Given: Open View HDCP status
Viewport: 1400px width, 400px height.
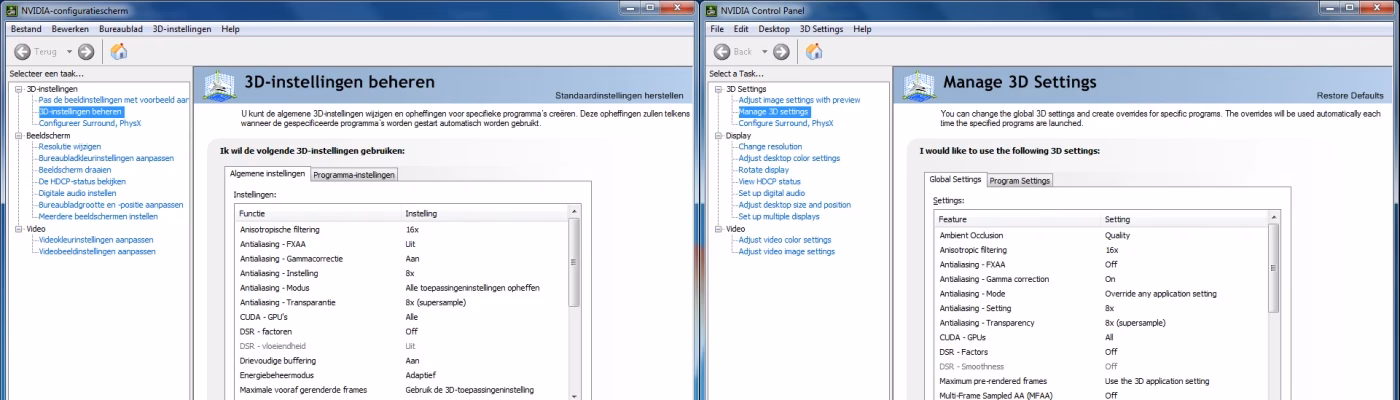Looking at the screenshot, I should pos(769,181).
